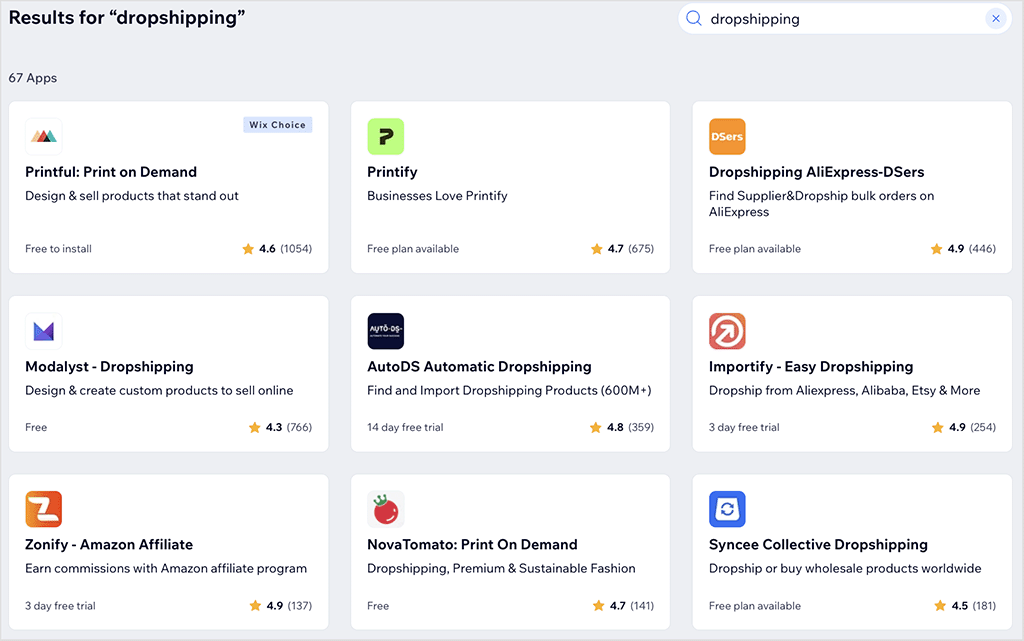Clear the dropshipping search text

pyautogui.click(x=996, y=18)
